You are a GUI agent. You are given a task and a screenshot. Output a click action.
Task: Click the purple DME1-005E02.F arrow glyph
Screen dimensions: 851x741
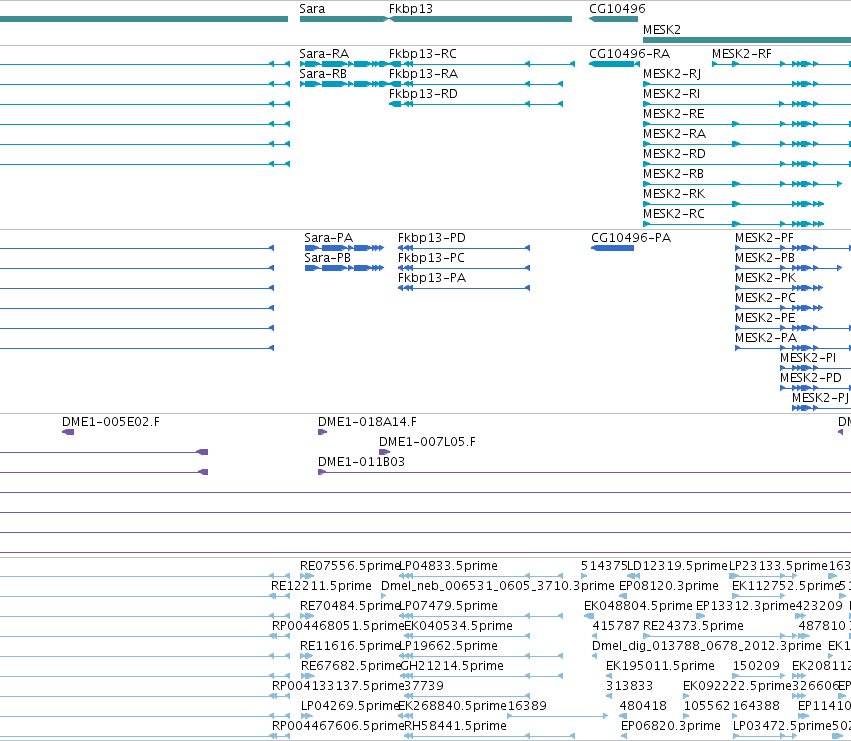[x=68, y=432]
